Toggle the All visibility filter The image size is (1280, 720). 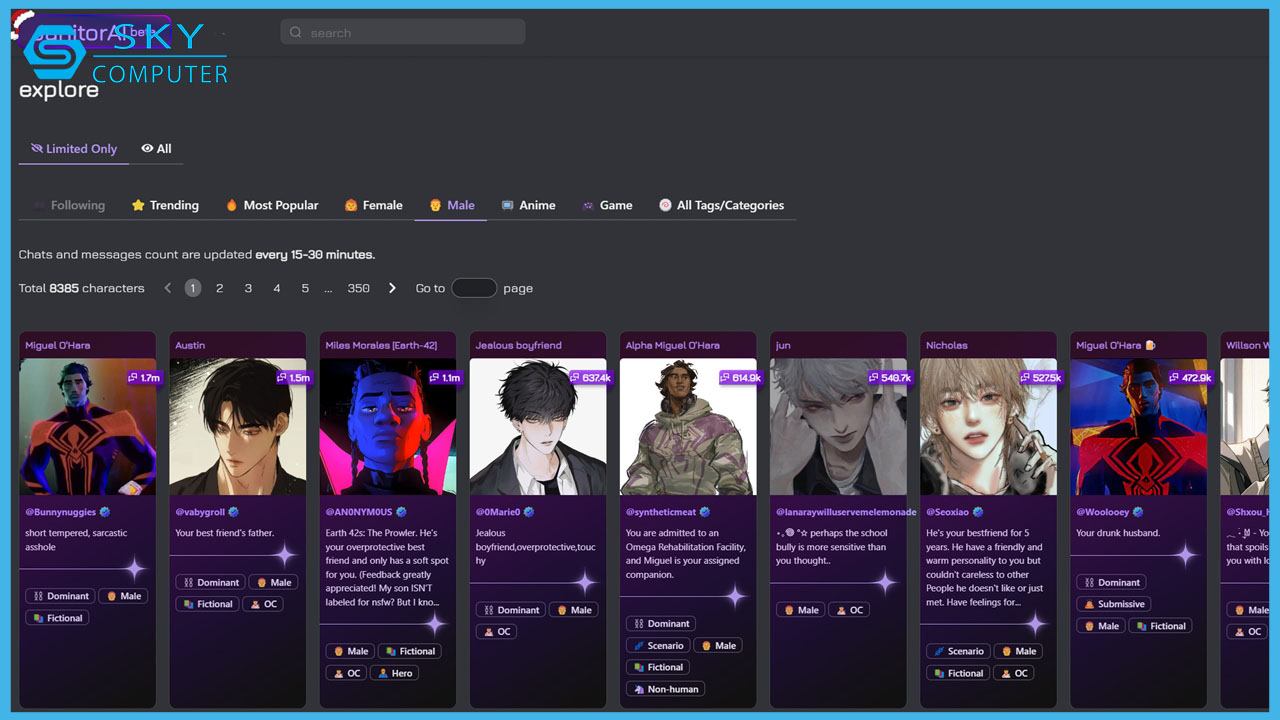tap(156, 149)
